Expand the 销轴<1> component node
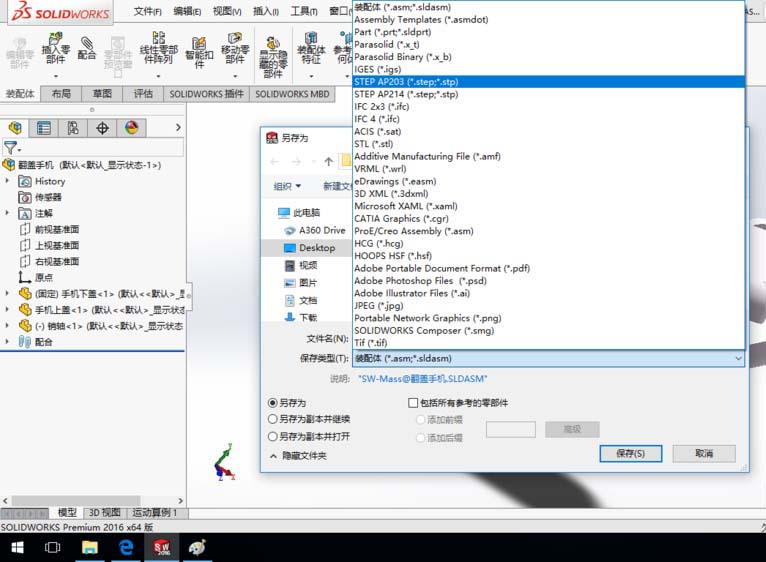Viewport: 766px width, 562px height. [x=7, y=325]
